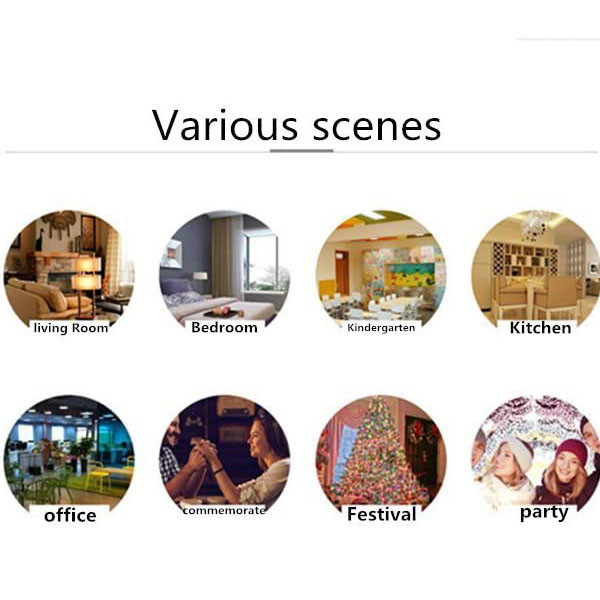
Task: Click the chandelier in Kitchen picture
Action: coord(536,225)
